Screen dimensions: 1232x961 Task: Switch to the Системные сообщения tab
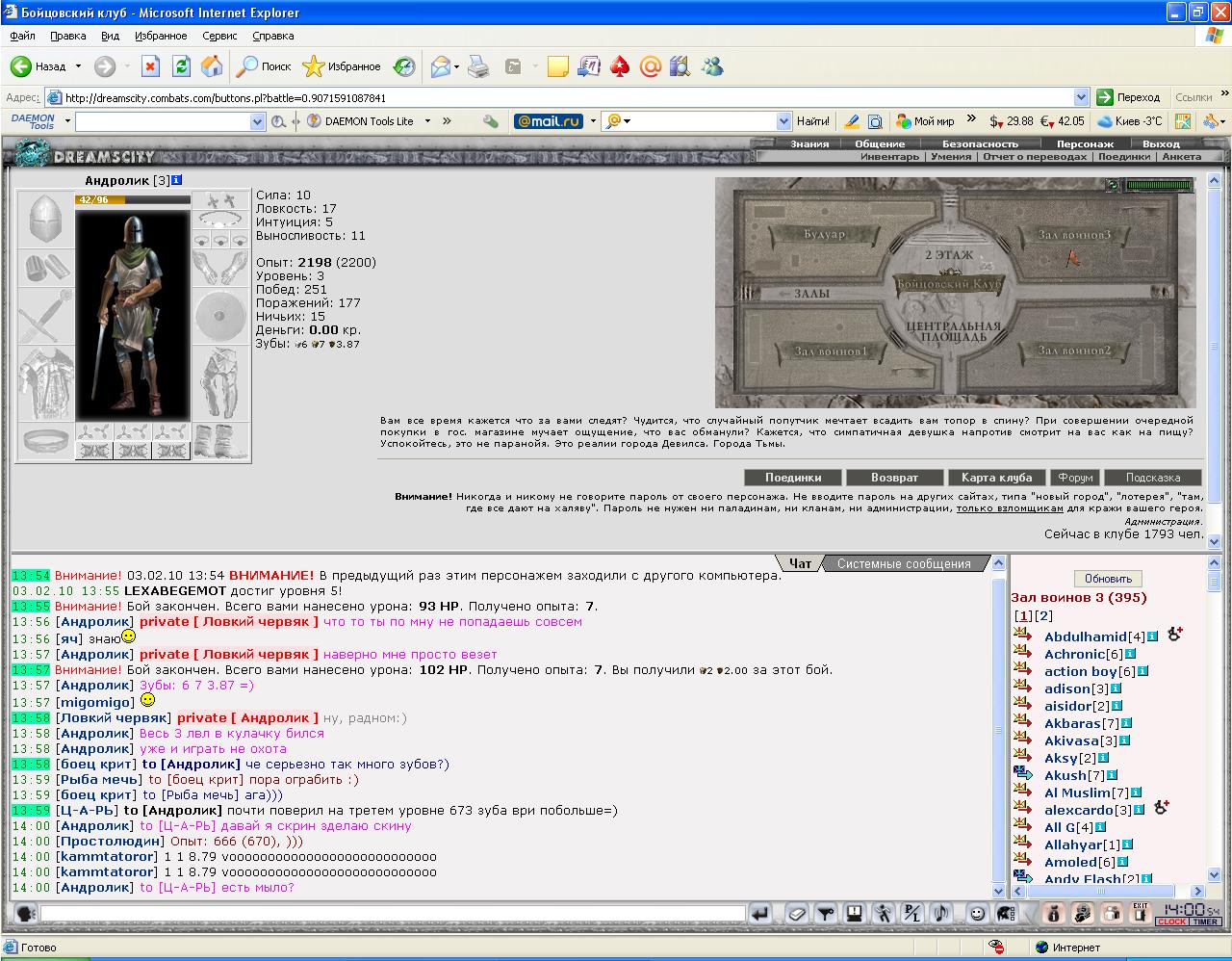tap(904, 563)
